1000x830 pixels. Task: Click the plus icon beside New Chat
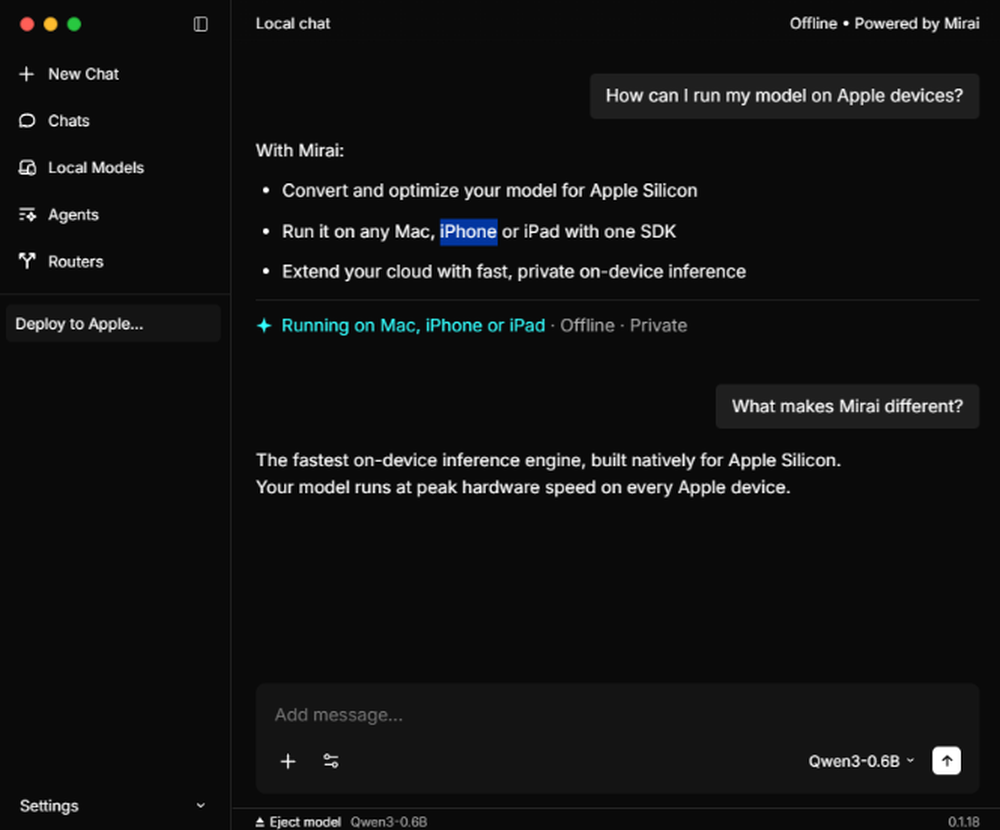(x=27, y=74)
